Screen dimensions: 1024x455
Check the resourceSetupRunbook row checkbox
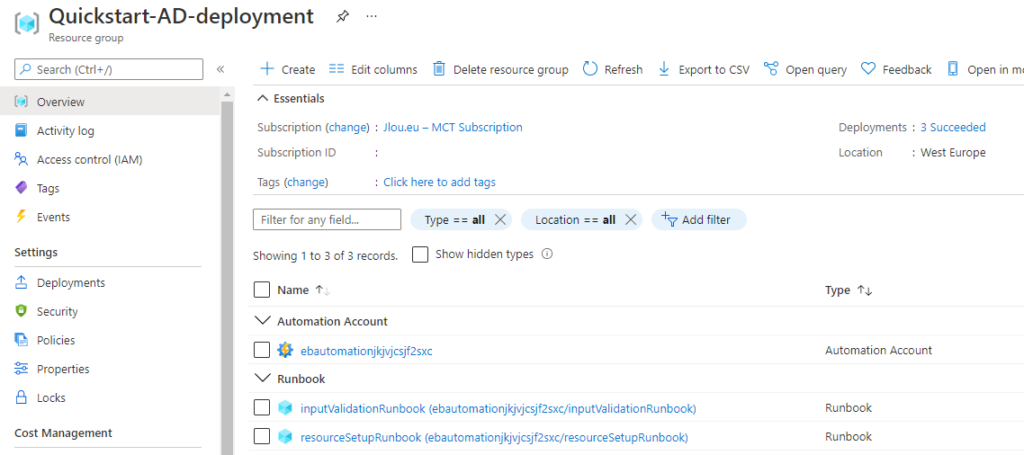click(x=261, y=436)
